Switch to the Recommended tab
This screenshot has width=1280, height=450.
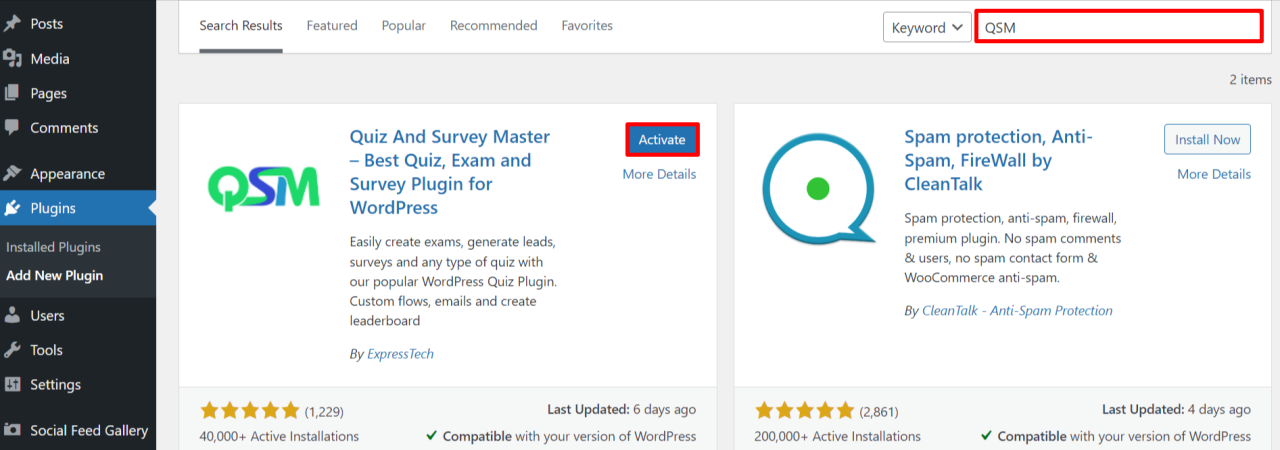[493, 25]
